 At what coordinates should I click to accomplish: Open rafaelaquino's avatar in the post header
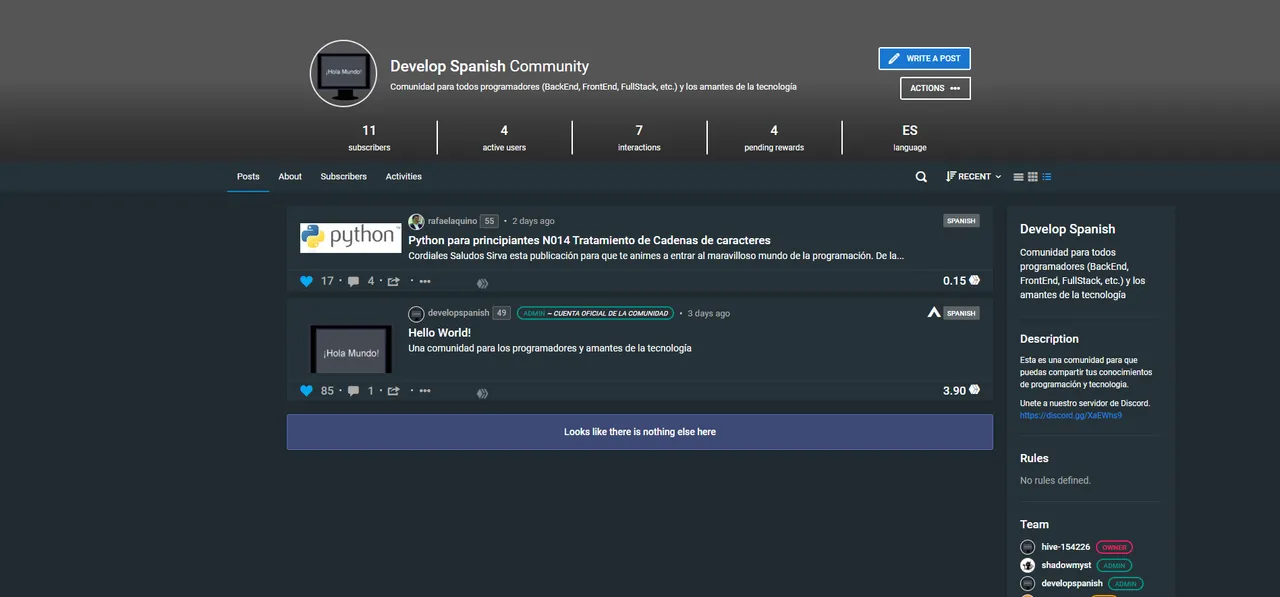pyautogui.click(x=416, y=221)
